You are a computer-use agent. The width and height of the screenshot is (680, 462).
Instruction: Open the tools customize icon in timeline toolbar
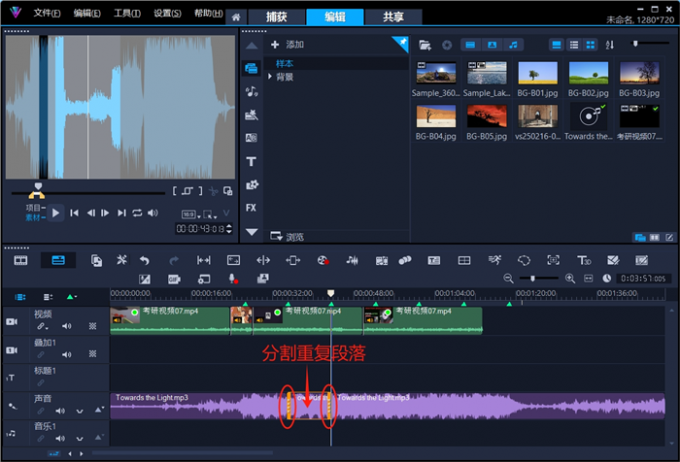(122, 260)
